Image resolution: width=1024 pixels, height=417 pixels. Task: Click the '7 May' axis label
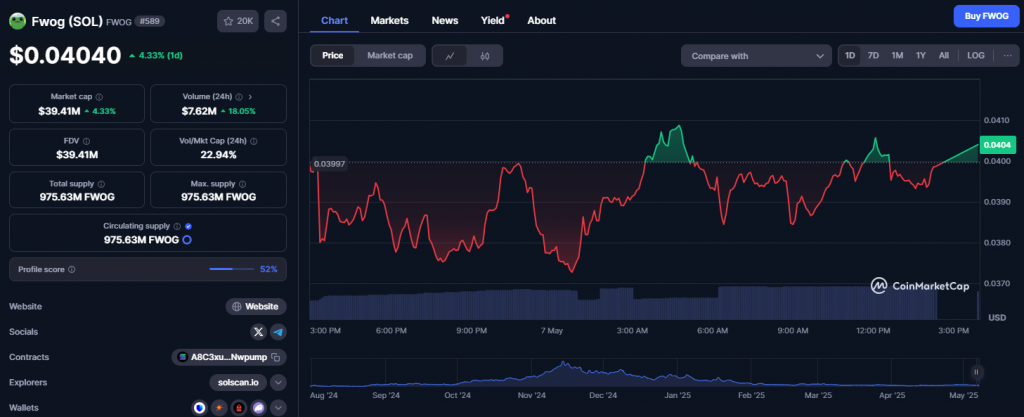tap(552, 331)
